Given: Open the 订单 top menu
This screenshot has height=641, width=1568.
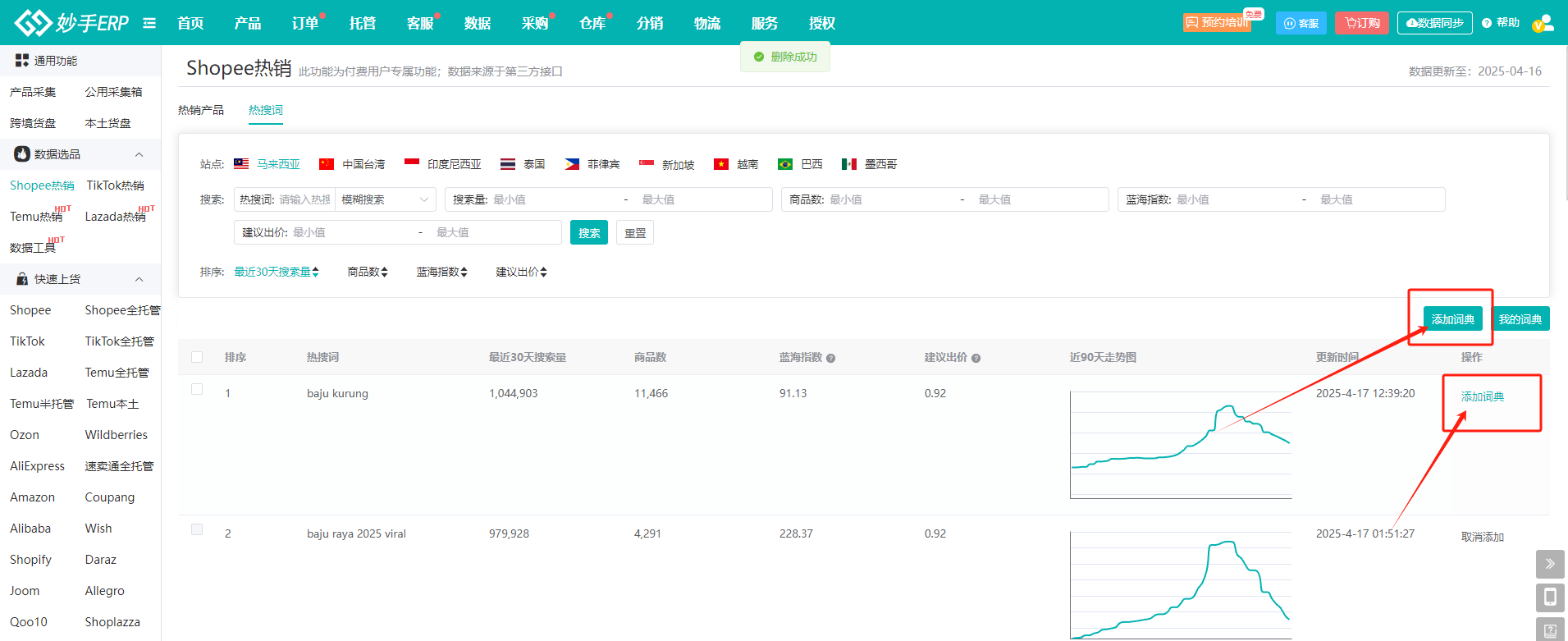Looking at the screenshot, I should 305,23.
